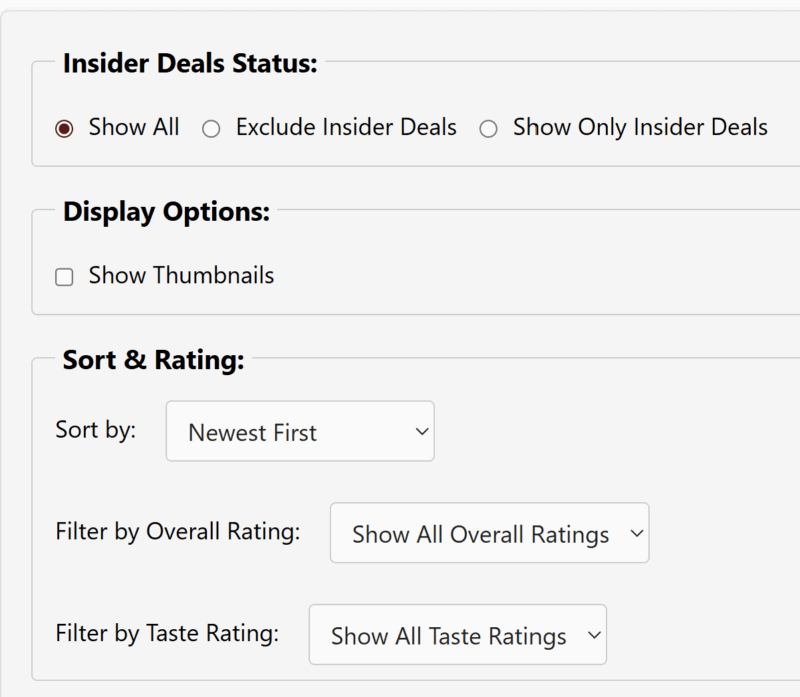Screen dimensions: 800x697
Task: Select the Exclude Insider Deals radio button
Action: (211, 129)
